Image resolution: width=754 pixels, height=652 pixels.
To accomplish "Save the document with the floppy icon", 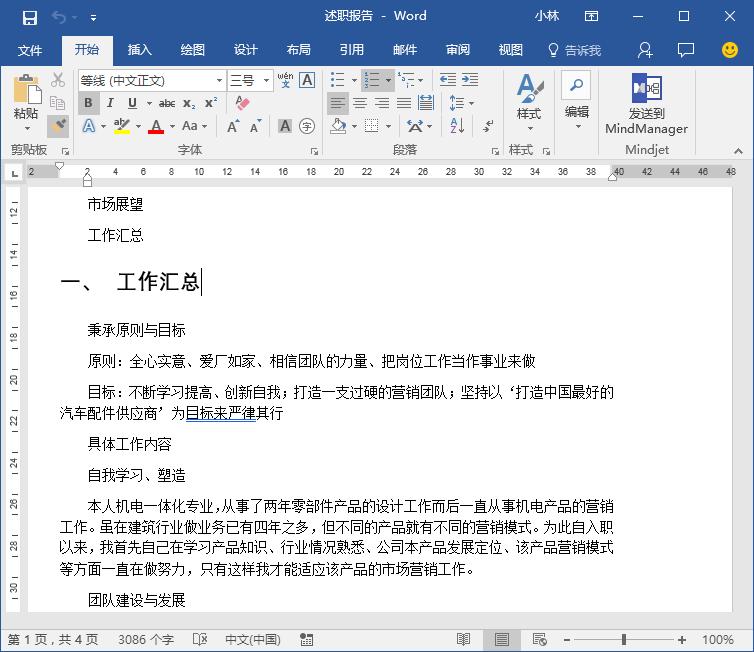I will click(x=29, y=18).
